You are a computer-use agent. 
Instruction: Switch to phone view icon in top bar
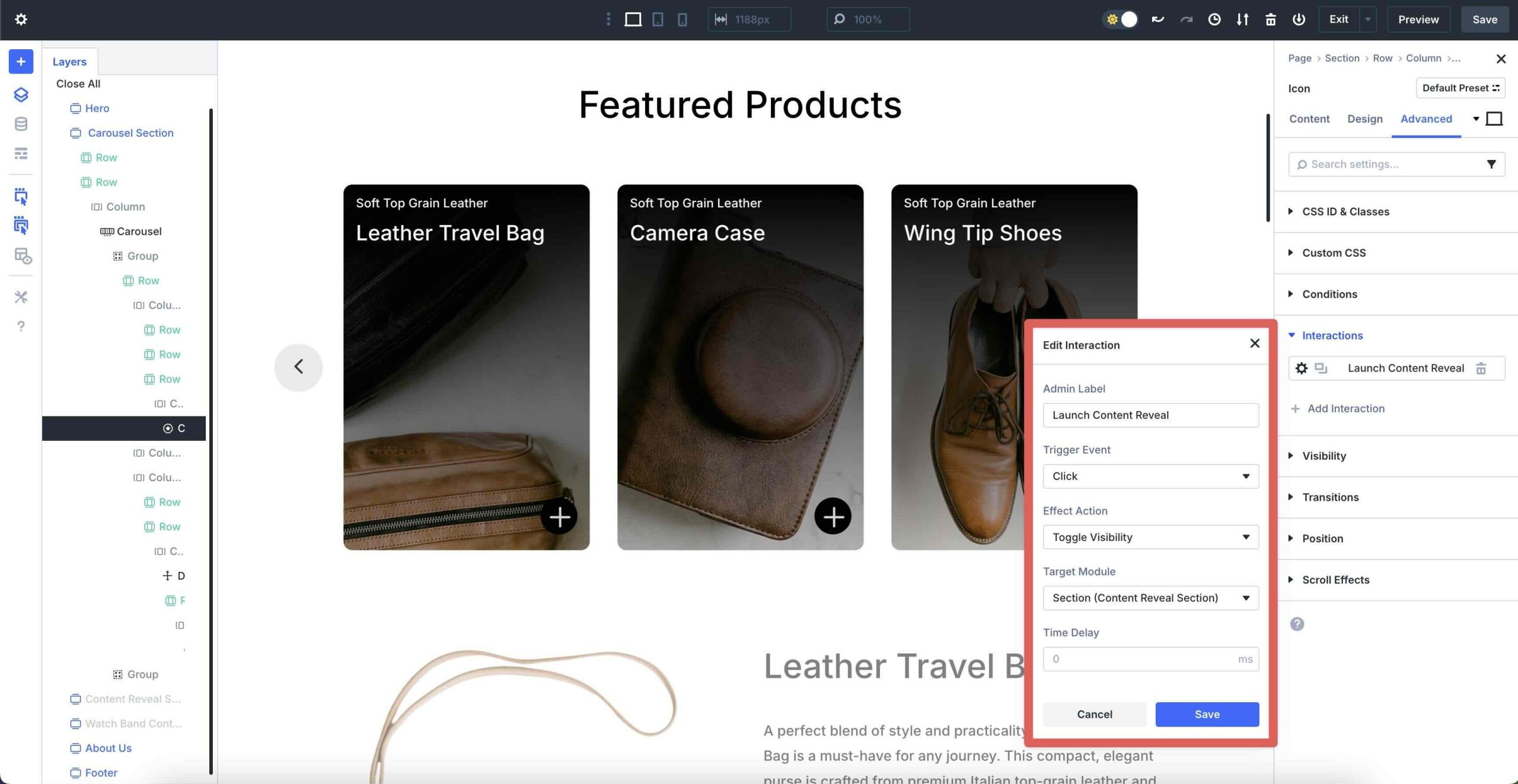683,20
